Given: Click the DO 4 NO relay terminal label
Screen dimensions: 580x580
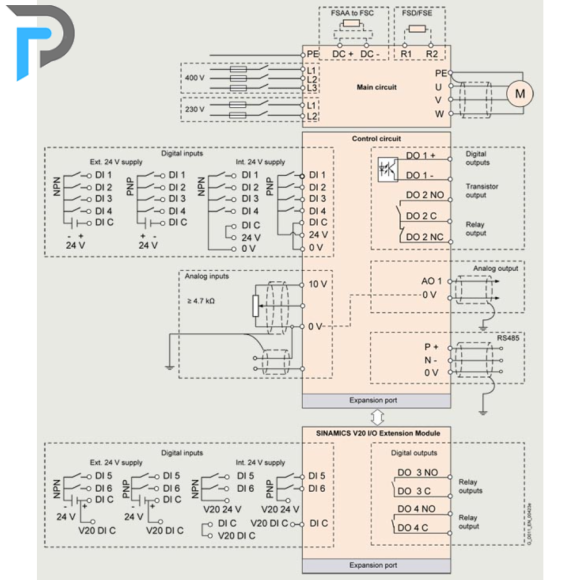Looking at the screenshot, I should (416, 509).
